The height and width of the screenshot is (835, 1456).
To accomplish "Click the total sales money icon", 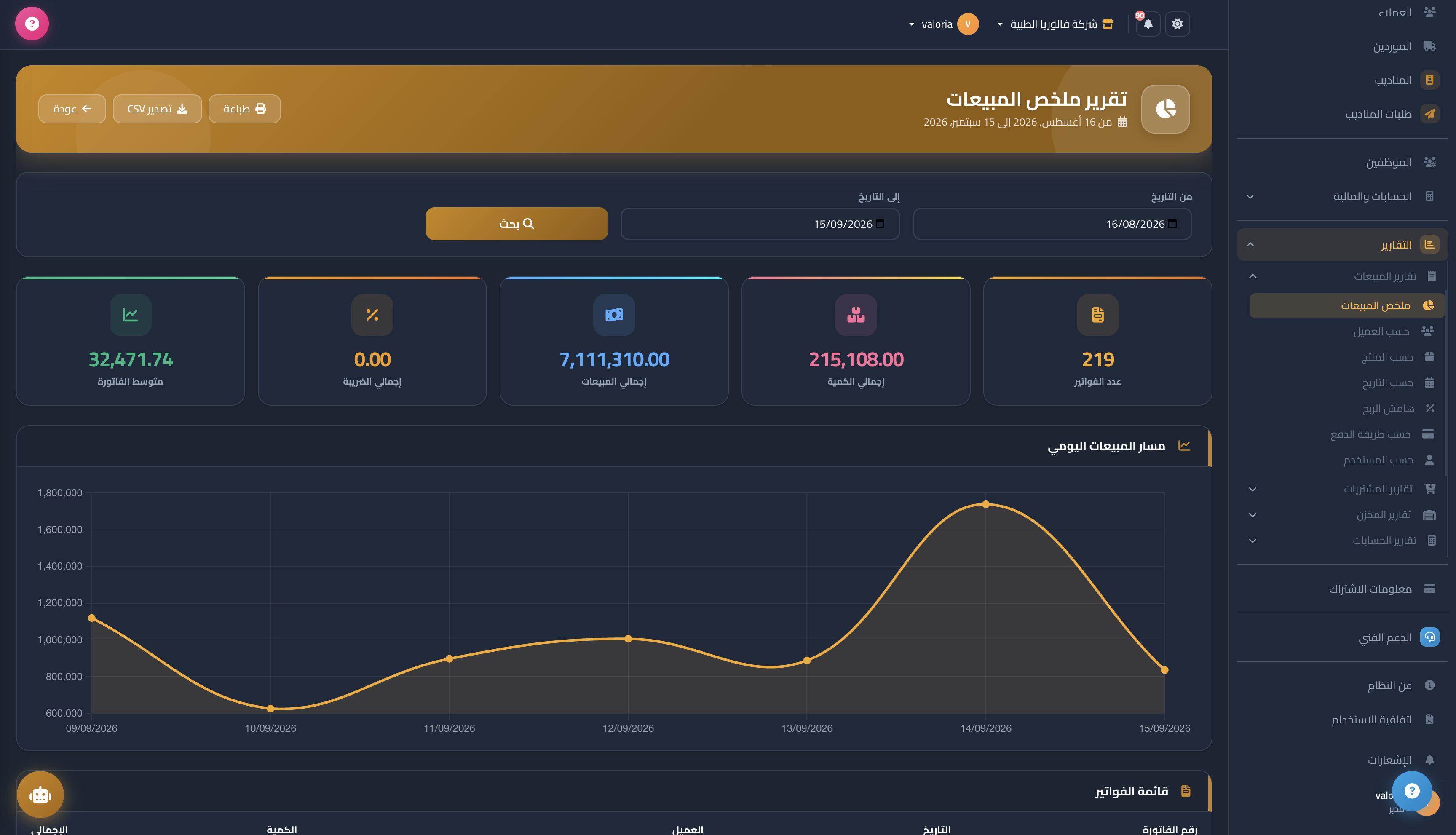I will tap(613, 315).
